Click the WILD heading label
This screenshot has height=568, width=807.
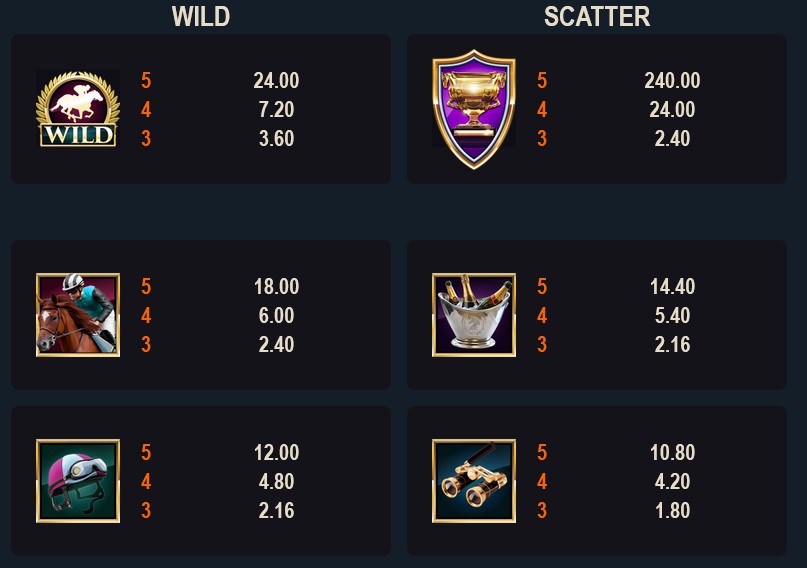[201, 16]
